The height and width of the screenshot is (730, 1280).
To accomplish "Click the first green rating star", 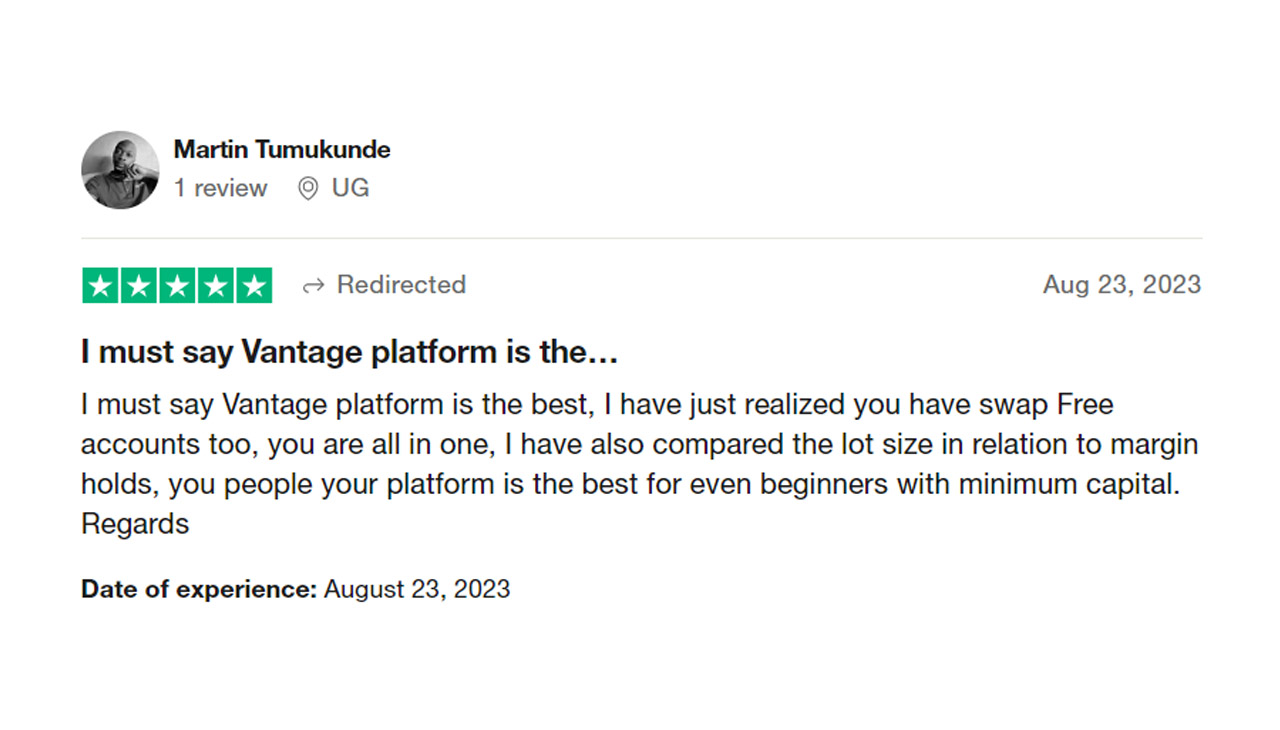I will pyautogui.click(x=100, y=285).
